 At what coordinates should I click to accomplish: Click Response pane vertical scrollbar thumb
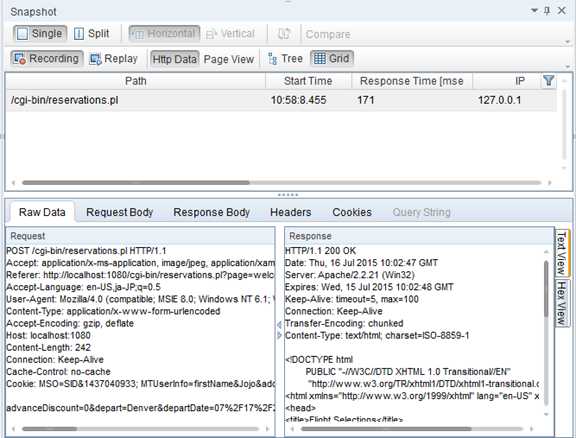pos(546,289)
